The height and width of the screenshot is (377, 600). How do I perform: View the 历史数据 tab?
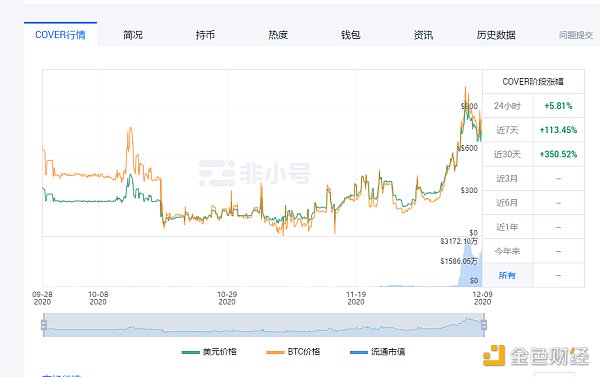496,35
